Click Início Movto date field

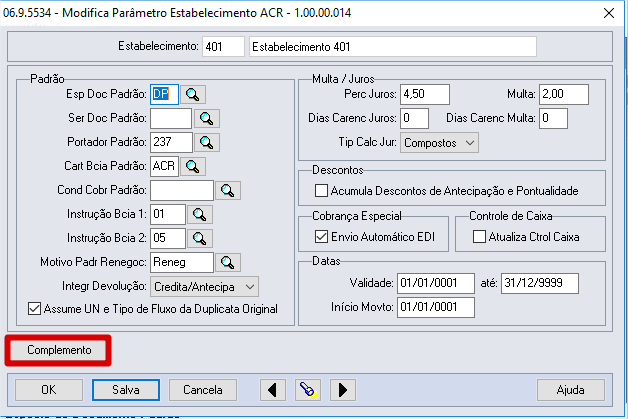pyautogui.click(x=436, y=307)
